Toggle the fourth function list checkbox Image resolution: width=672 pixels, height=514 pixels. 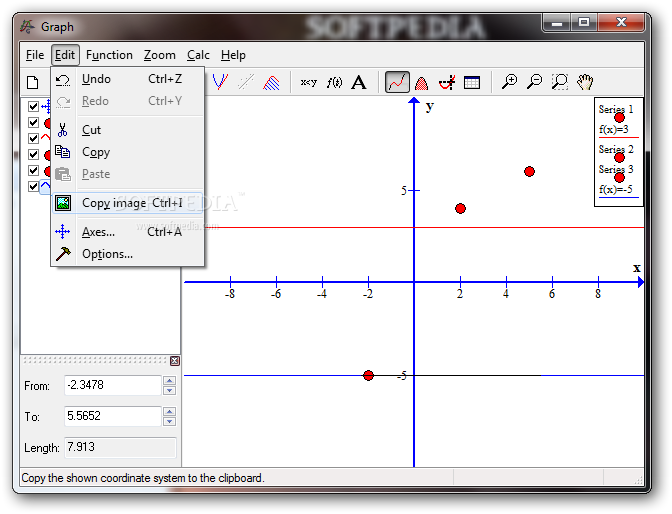[33, 154]
